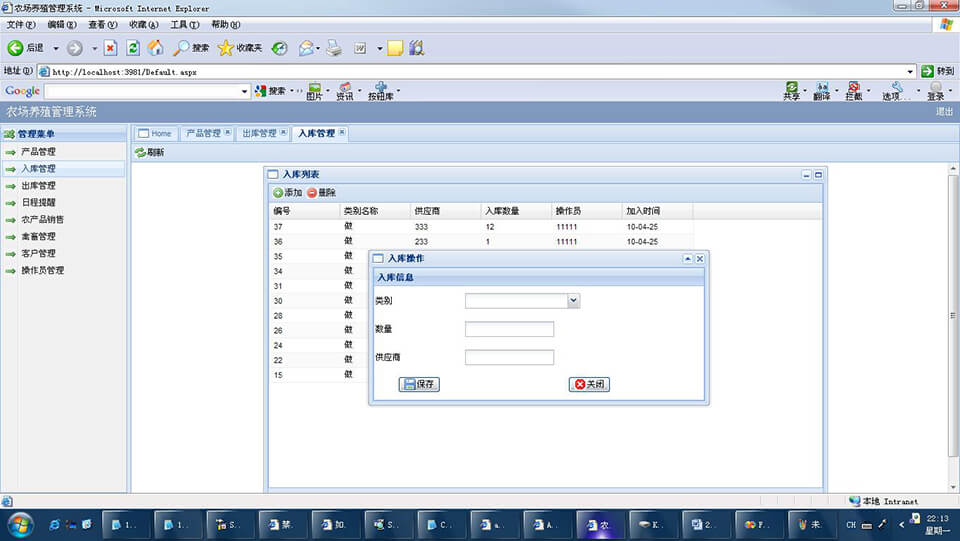This screenshot has height=541, width=960.
Task: Sort by the 加入时间 column header
Action: pos(657,211)
